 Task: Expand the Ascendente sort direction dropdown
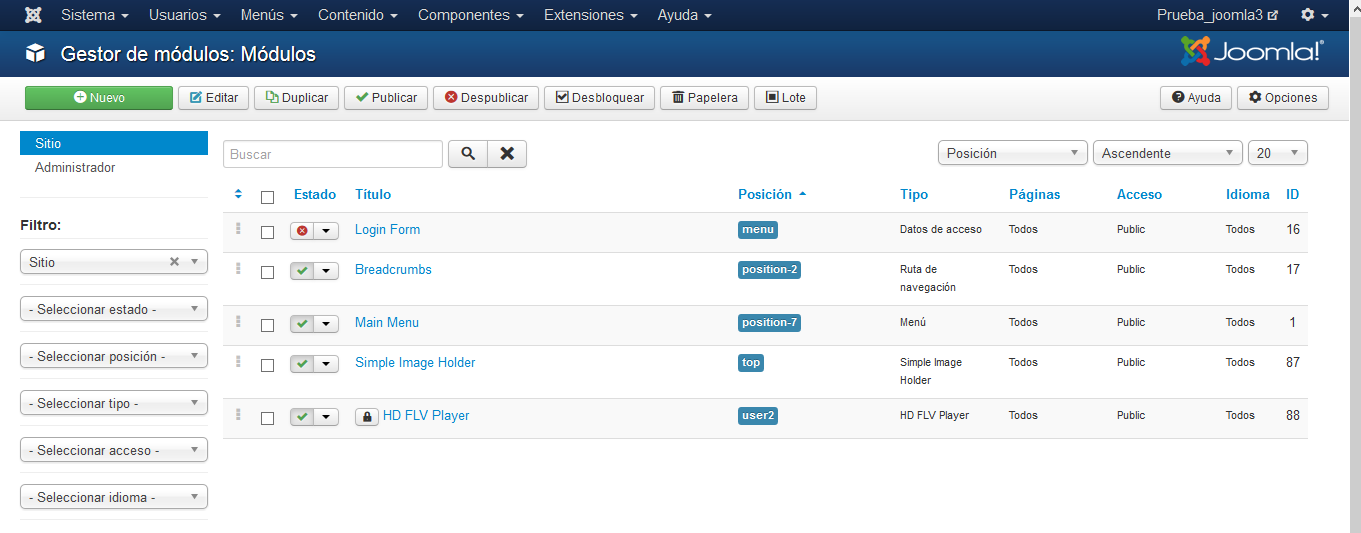(1167, 154)
